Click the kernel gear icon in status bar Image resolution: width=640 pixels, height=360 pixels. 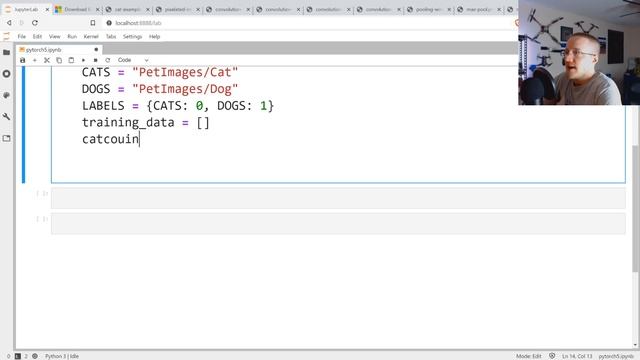click(x=35, y=356)
